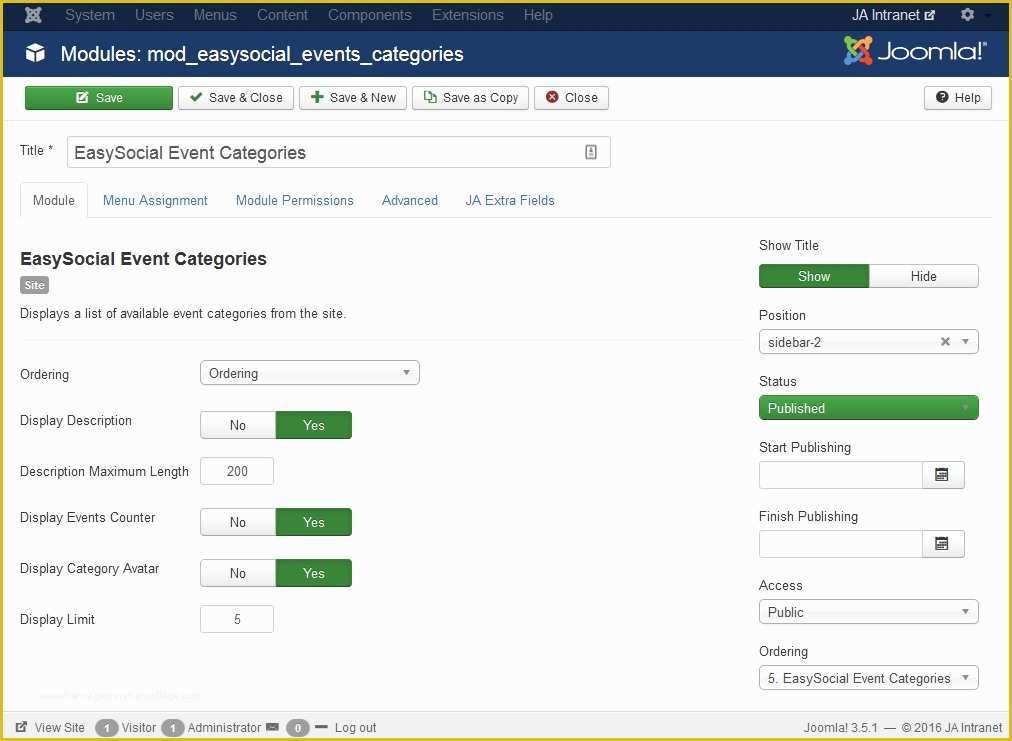Open the Published status dropdown
Viewport: 1012px width, 741px height.
pos(869,408)
